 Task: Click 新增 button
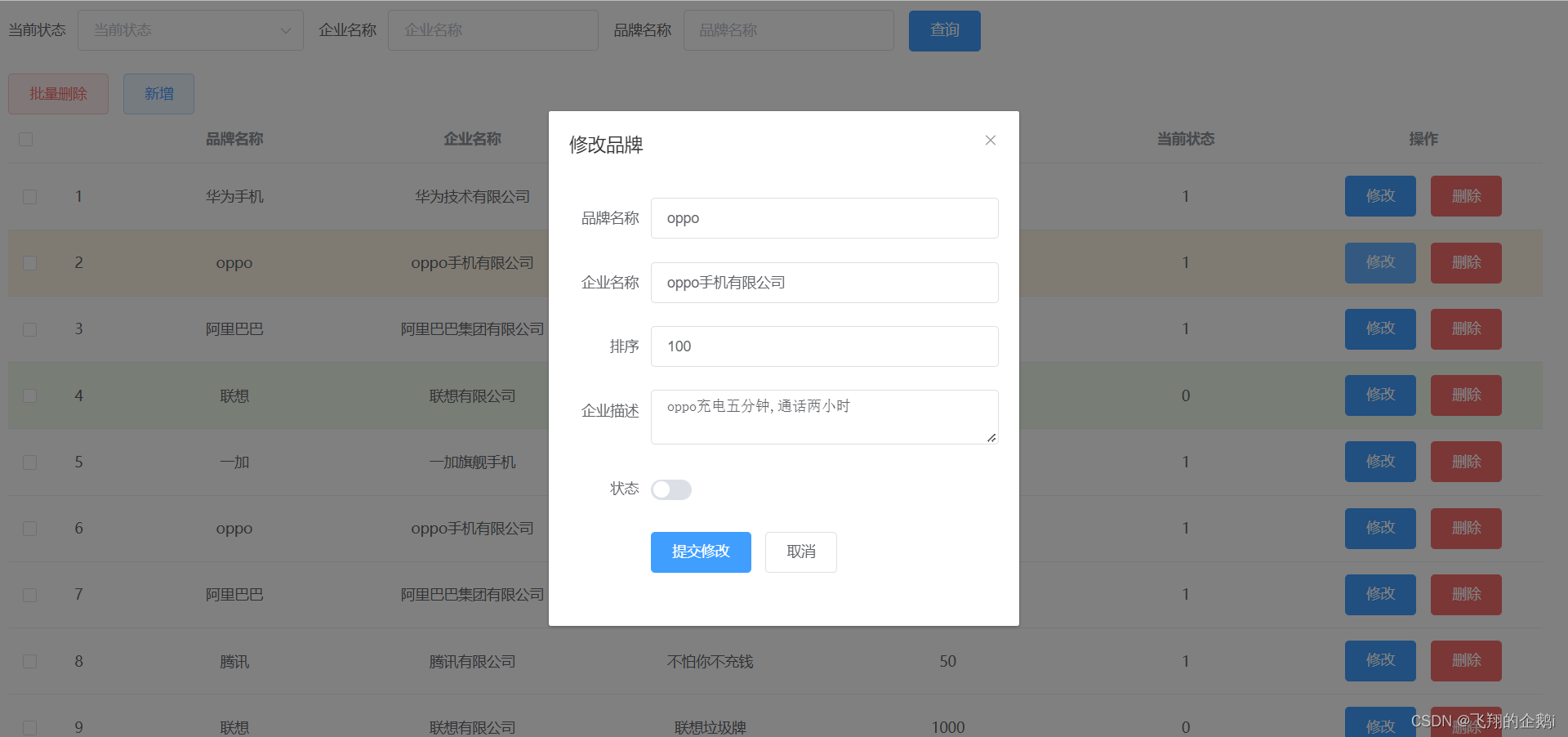[158, 94]
